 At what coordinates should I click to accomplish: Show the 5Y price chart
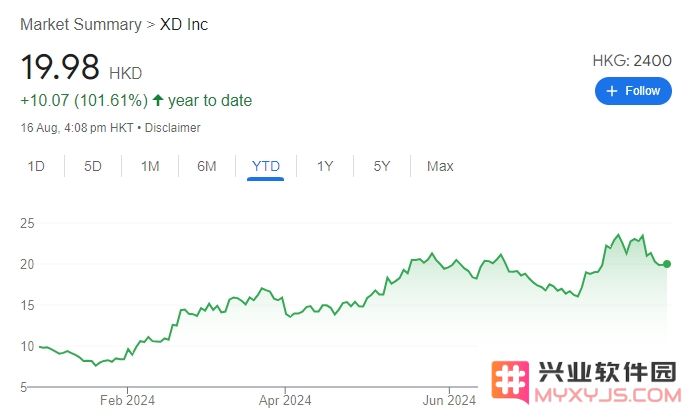pyautogui.click(x=382, y=166)
